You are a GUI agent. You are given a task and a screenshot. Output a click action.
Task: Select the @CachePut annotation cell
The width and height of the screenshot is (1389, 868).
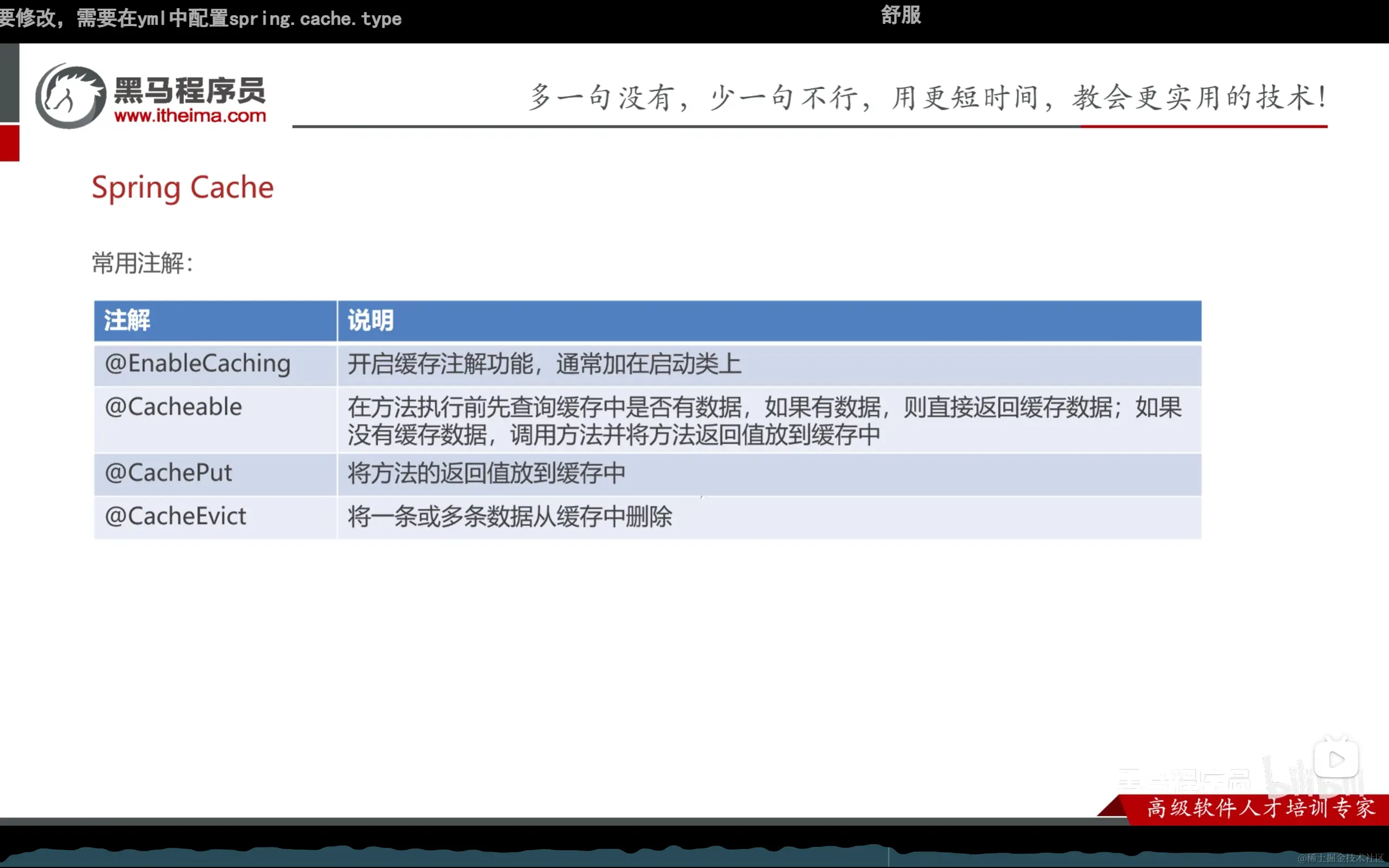(169, 473)
